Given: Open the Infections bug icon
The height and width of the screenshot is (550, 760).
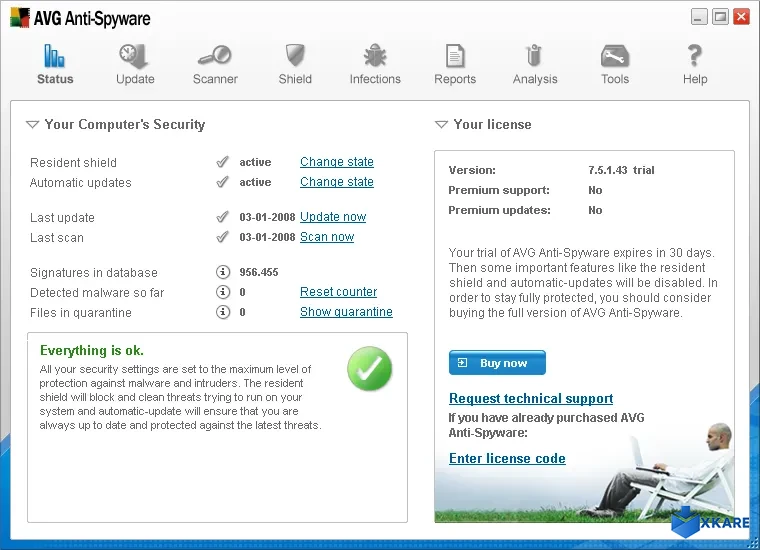Looking at the screenshot, I should (375, 56).
